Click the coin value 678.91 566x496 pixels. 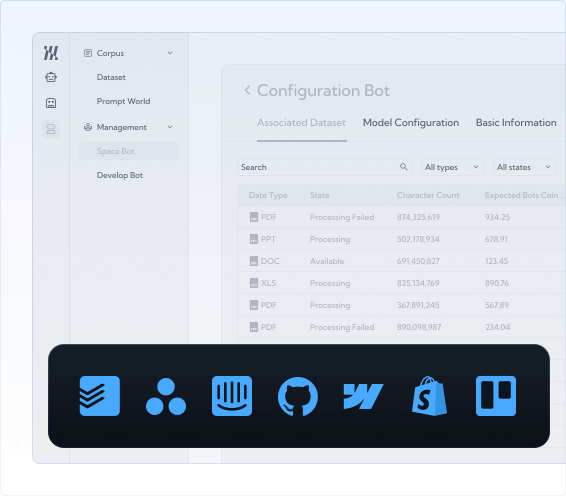pyautogui.click(x=496, y=239)
